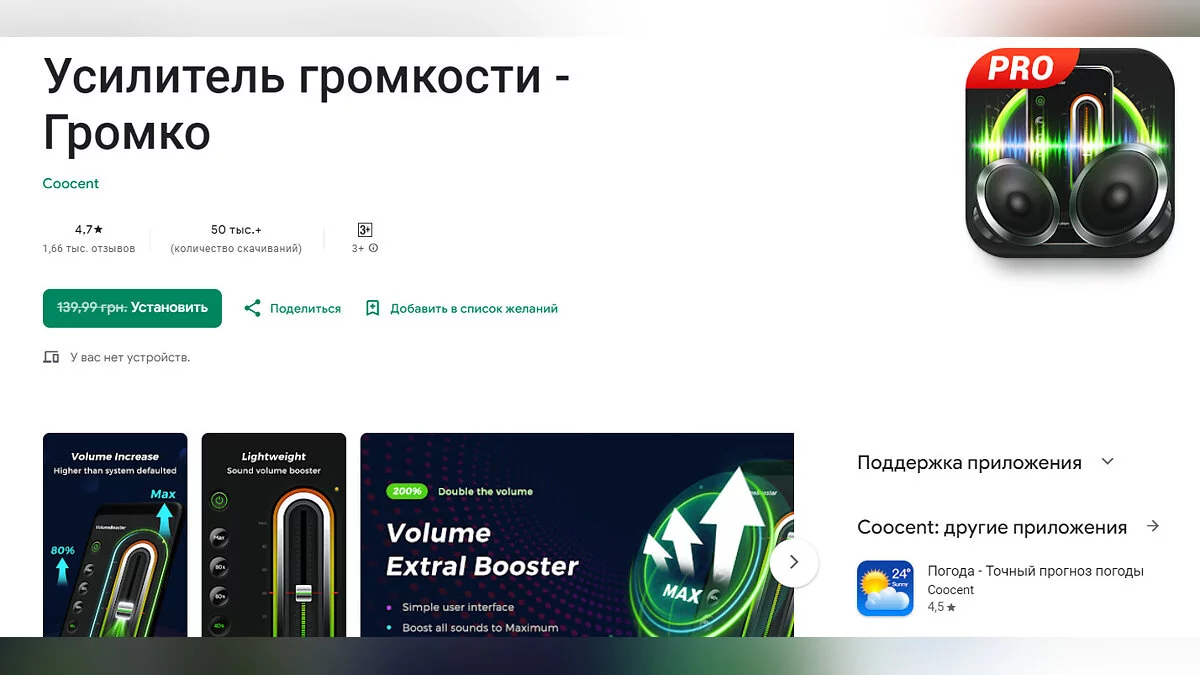Click the next arrow on the screenshot carousel

click(x=794, y=562)
